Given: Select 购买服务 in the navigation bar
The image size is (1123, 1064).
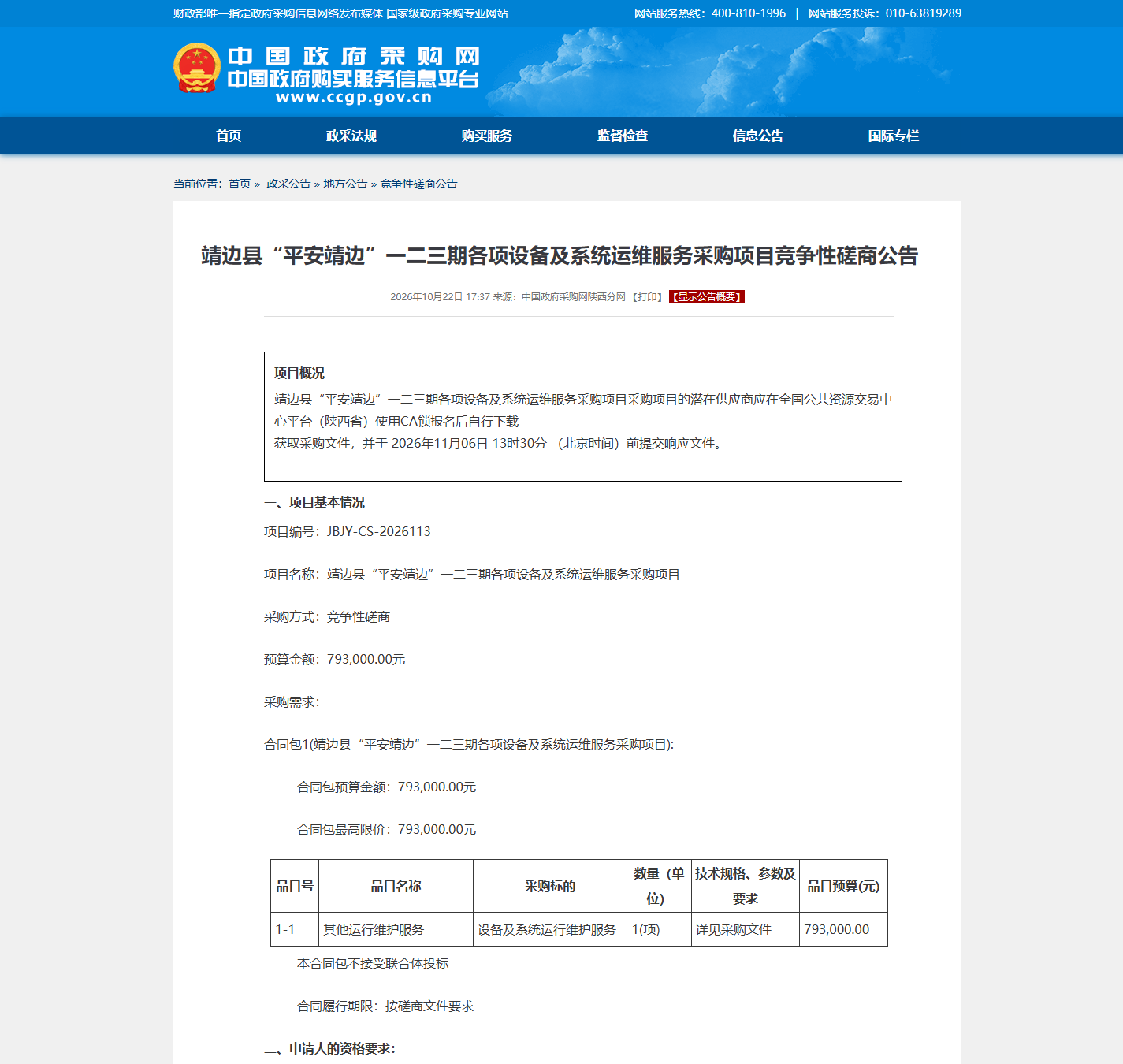Looking at the screenshot, I should point(487,136).
